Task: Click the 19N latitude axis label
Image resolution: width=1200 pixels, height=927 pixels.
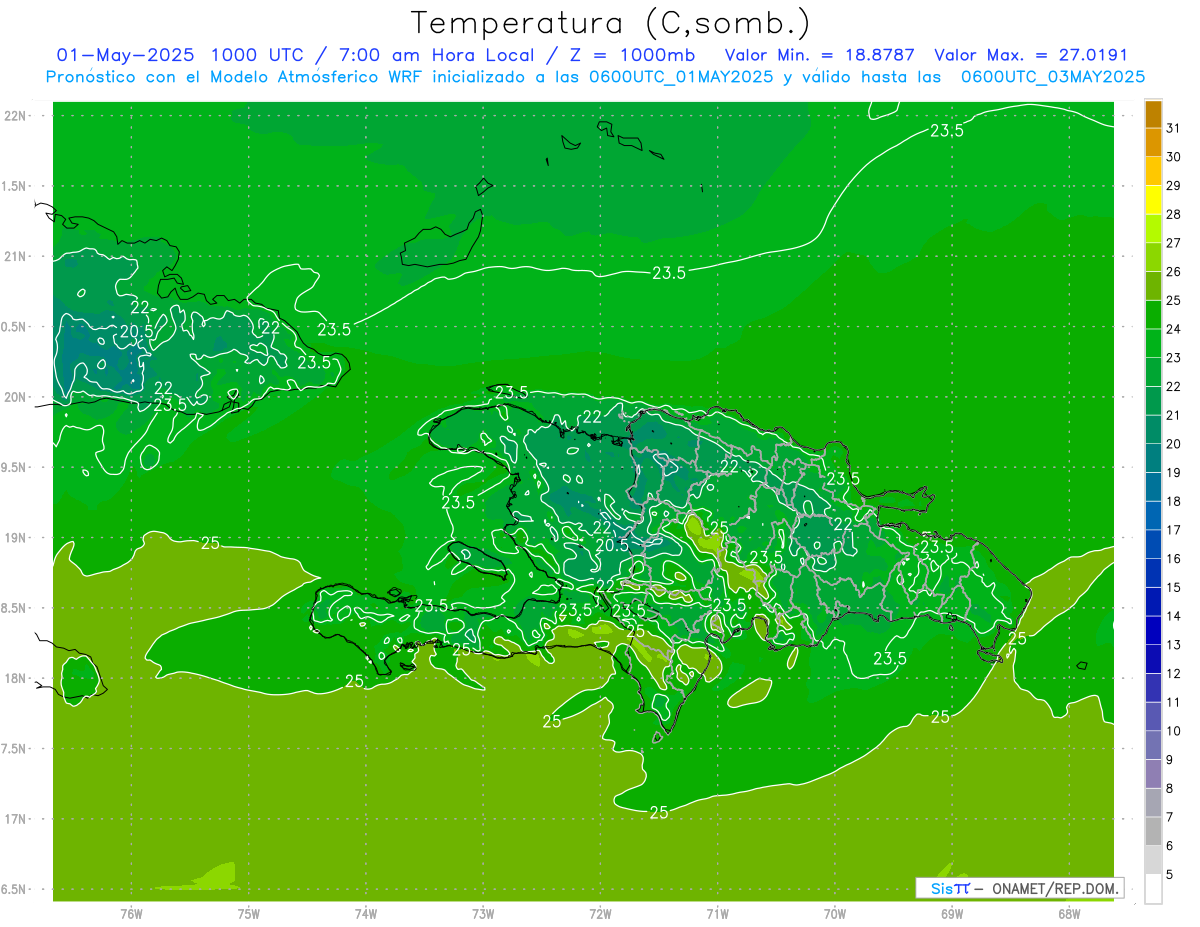Action: click(x=16, y=538)
